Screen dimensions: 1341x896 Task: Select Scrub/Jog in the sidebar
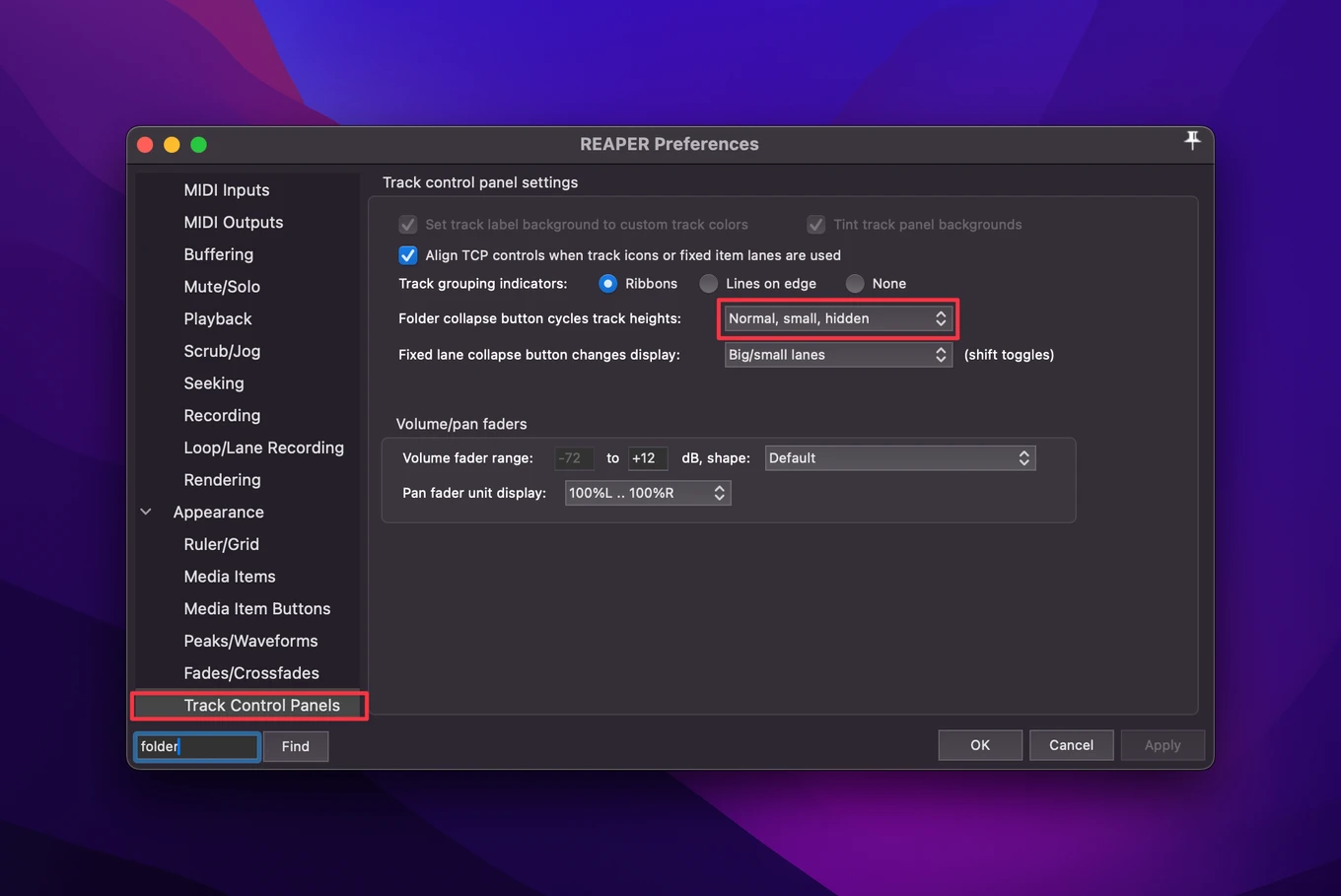click(222, 351)
